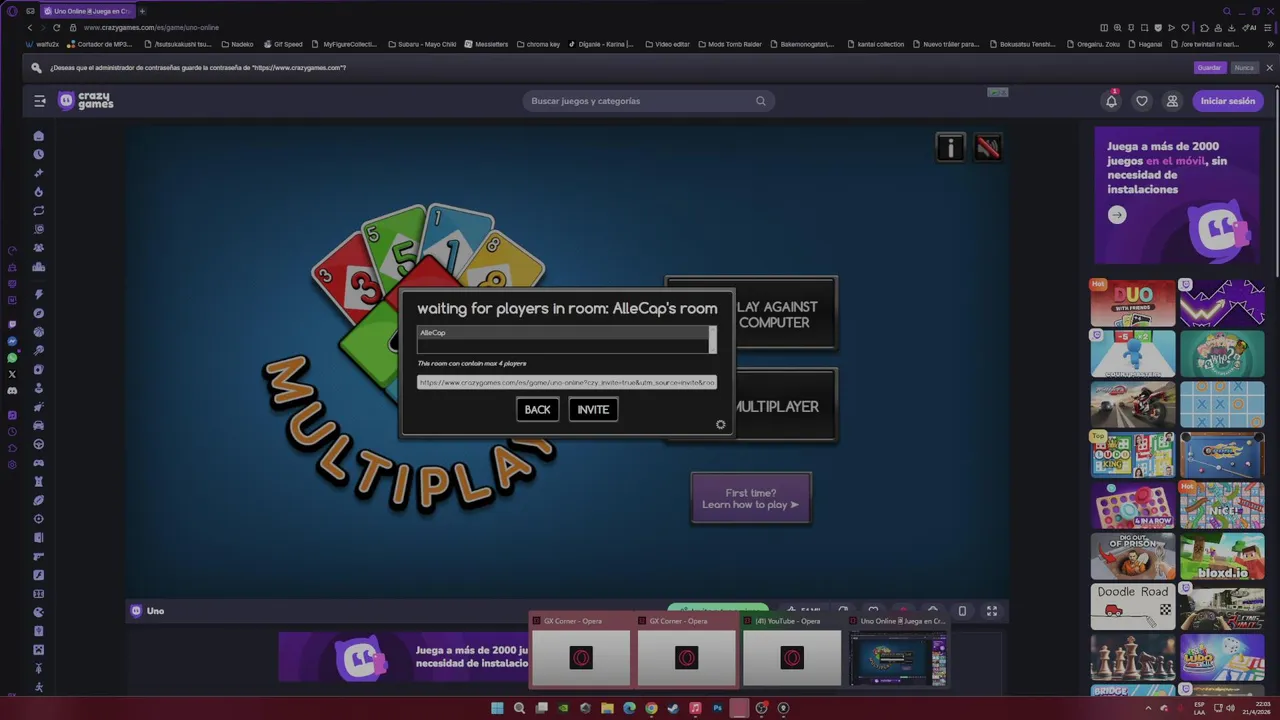1280x720 pixels.
Task: Open Driving car category sidebar icon
Action: pos(39,425)
